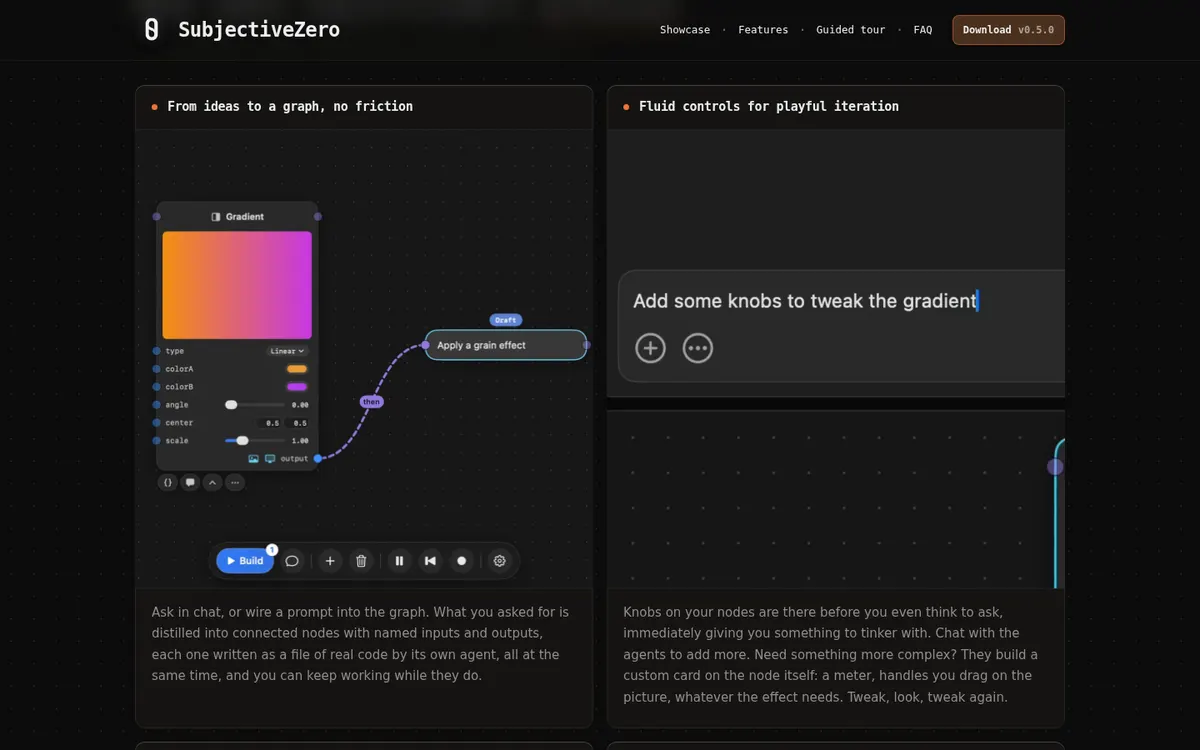
Task: Click the colorA input port dot
Action: 156,369
